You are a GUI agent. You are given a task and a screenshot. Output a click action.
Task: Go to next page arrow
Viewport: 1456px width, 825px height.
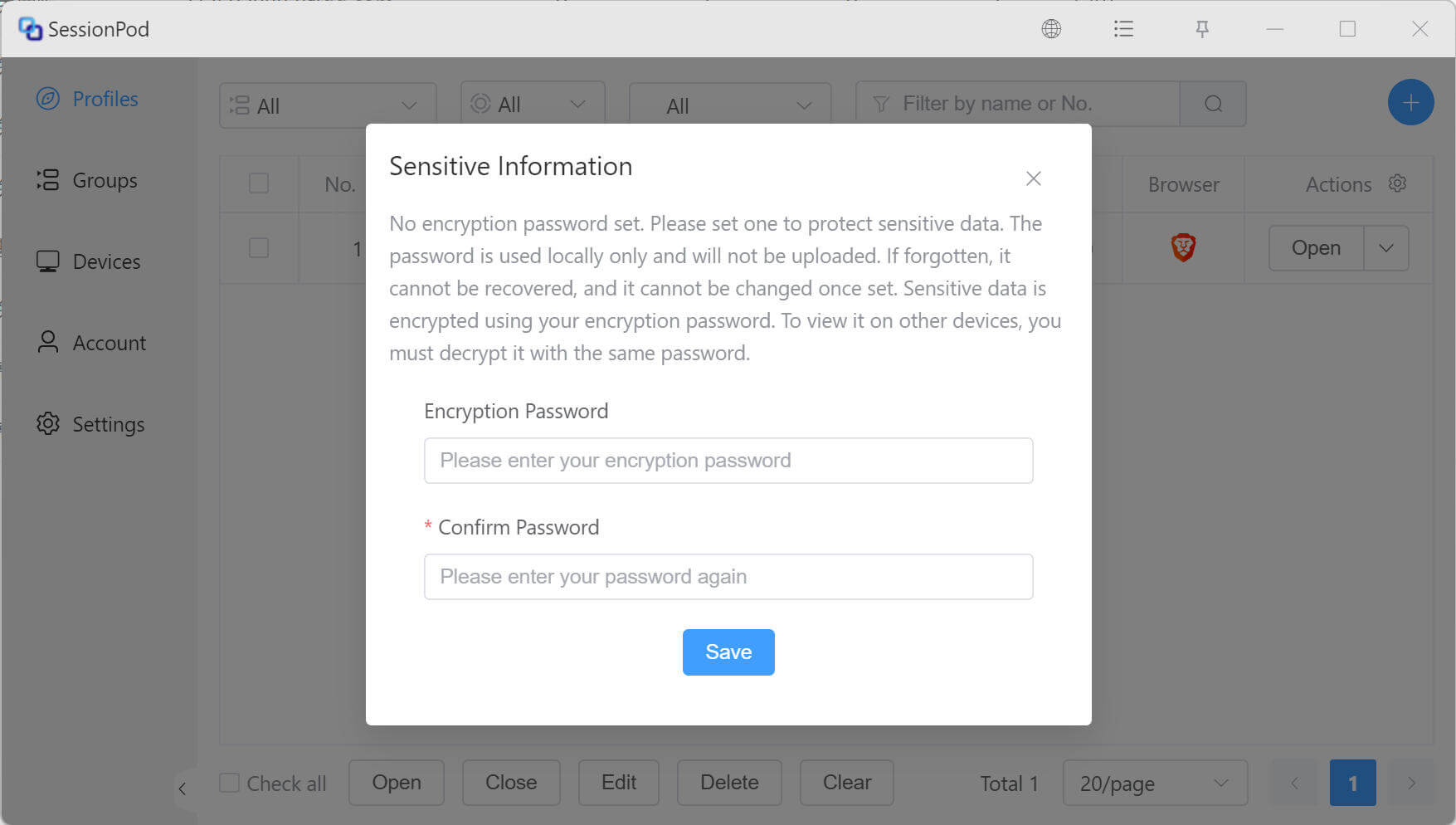(x=1411, y=783)
